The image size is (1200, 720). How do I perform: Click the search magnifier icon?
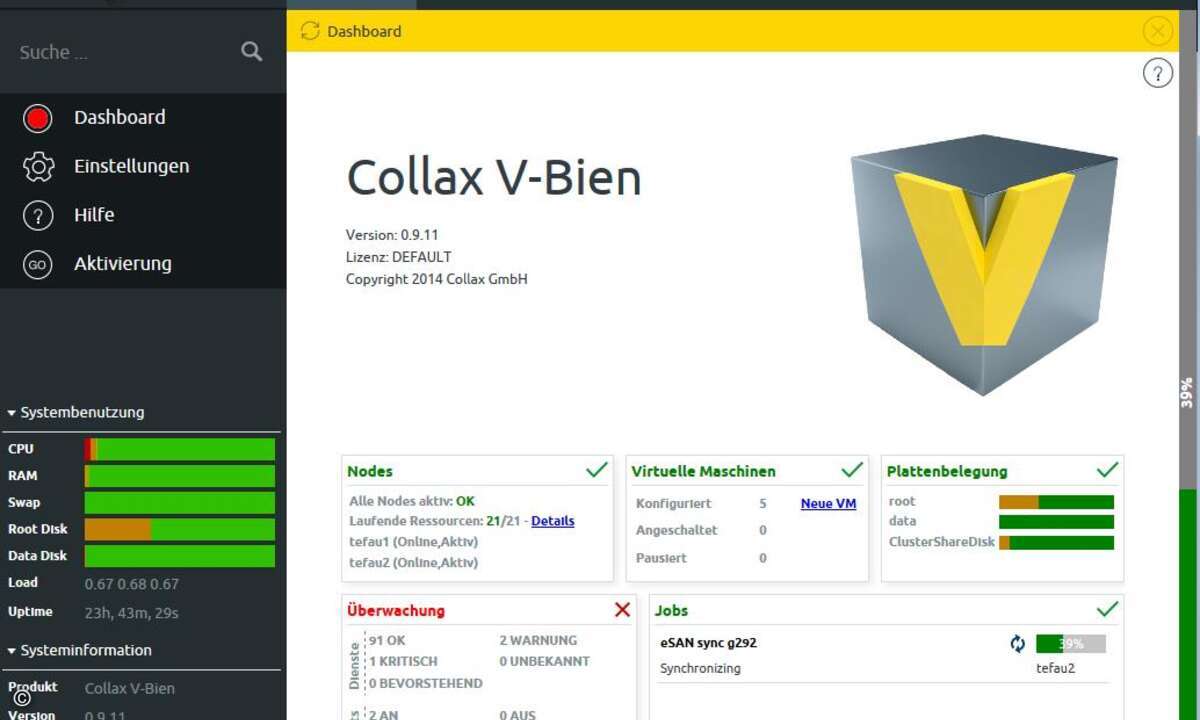point(252,51)
